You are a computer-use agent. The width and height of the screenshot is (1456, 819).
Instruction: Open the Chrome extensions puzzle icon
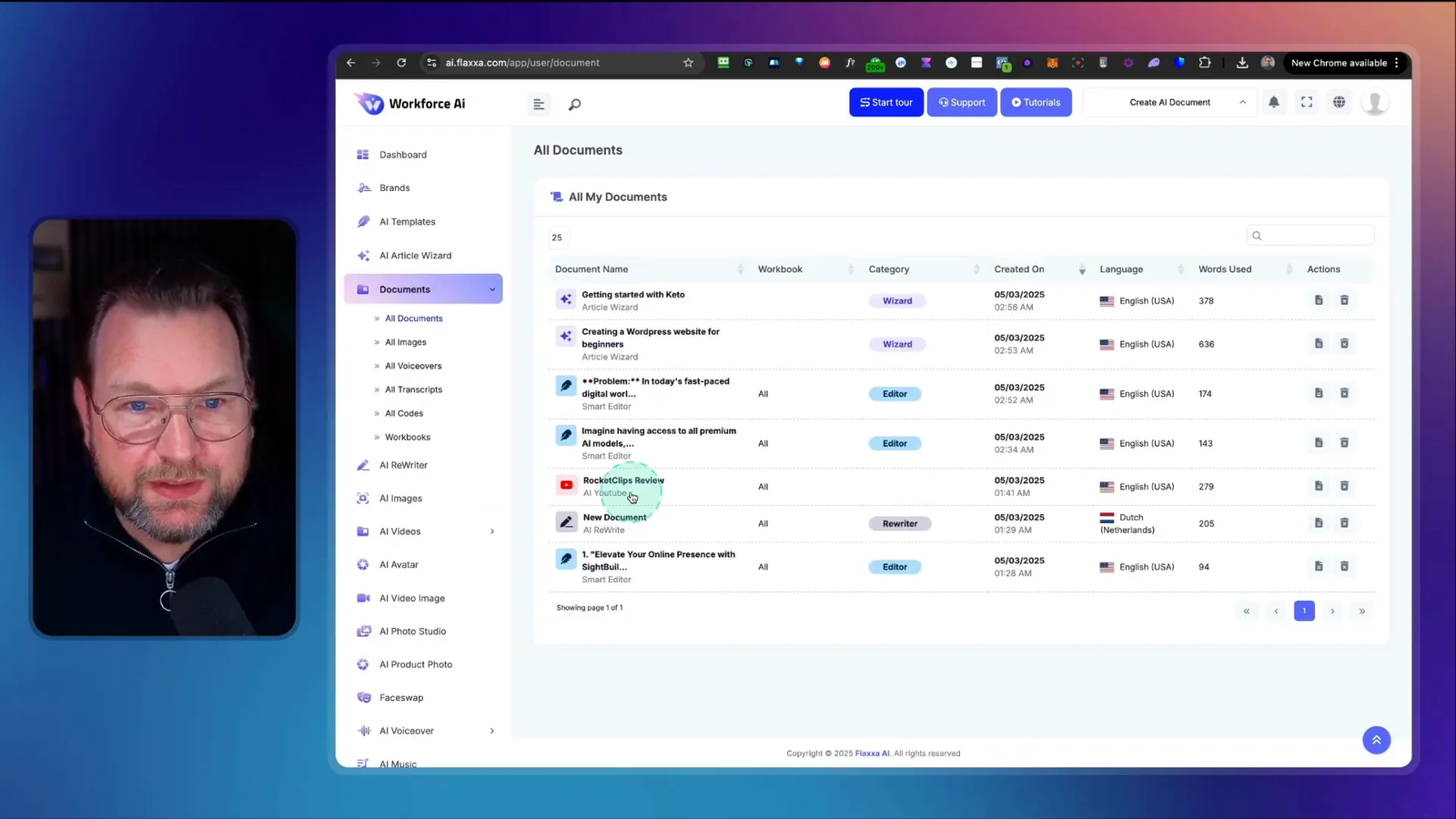point(1205,63)
